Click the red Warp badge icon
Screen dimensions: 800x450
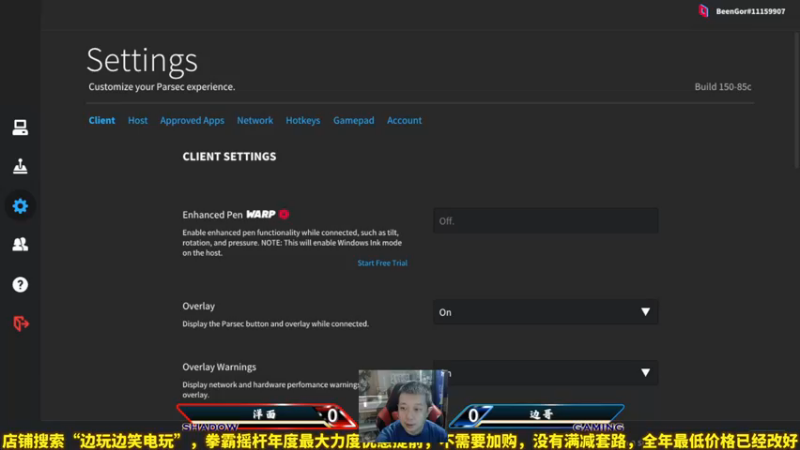284,214
